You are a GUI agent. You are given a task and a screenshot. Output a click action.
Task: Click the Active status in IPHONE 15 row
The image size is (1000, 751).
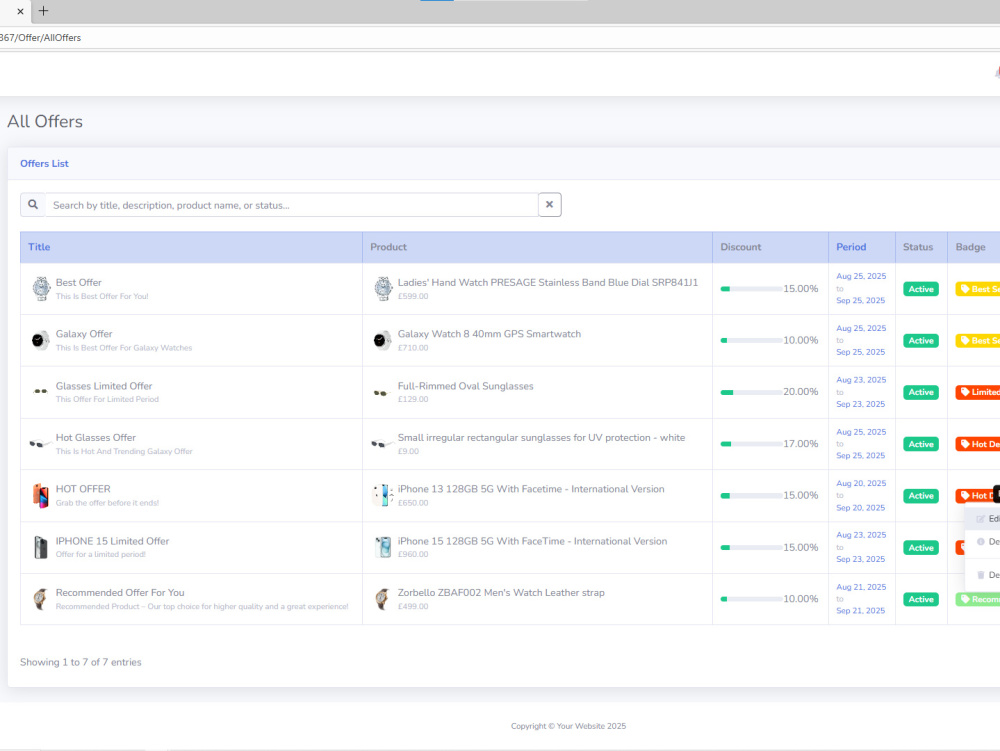pos(921,548)
